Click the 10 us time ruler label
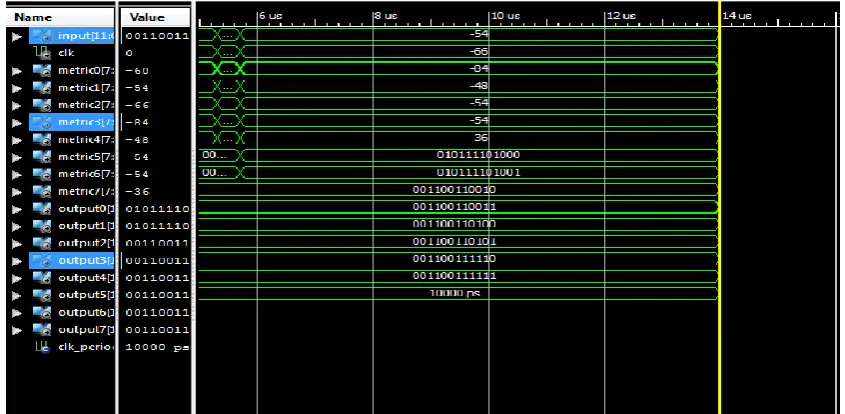The width and height of the screenshot is (845, 414). 505,16
